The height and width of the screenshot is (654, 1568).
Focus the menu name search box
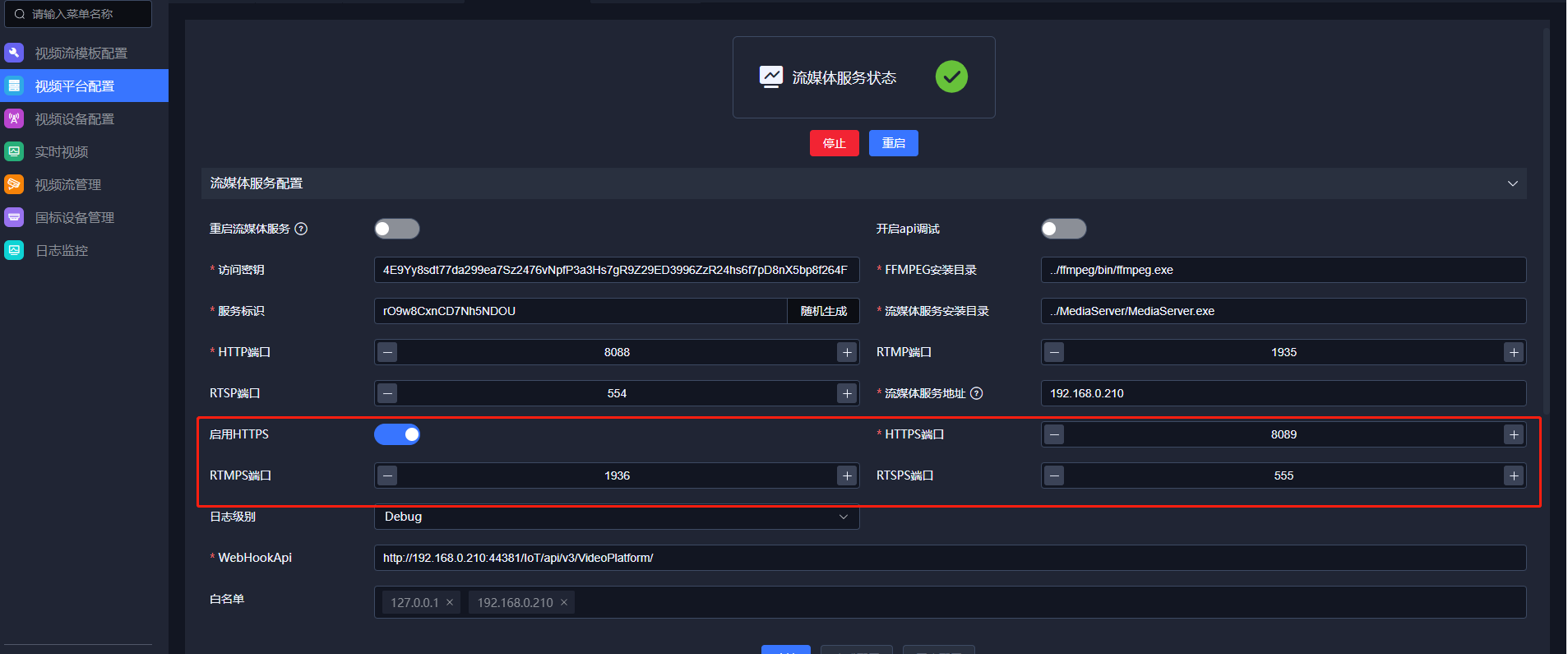click(78, 14)
